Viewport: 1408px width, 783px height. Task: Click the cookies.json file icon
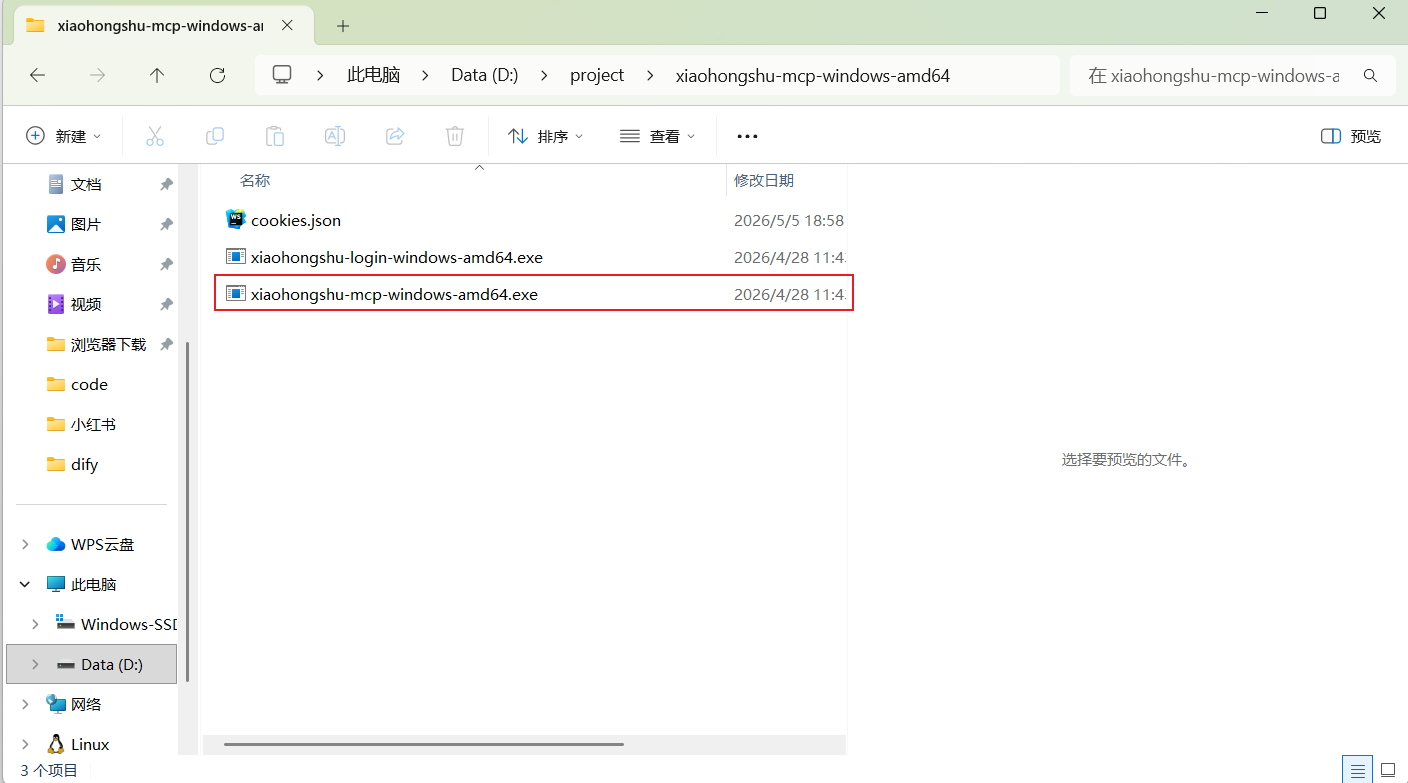[236, 220]
